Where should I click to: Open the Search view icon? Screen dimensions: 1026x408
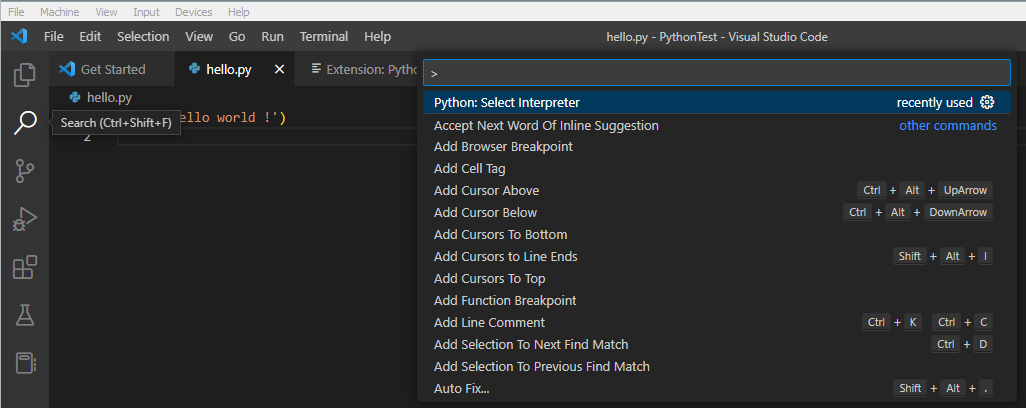tap(25, 122)
